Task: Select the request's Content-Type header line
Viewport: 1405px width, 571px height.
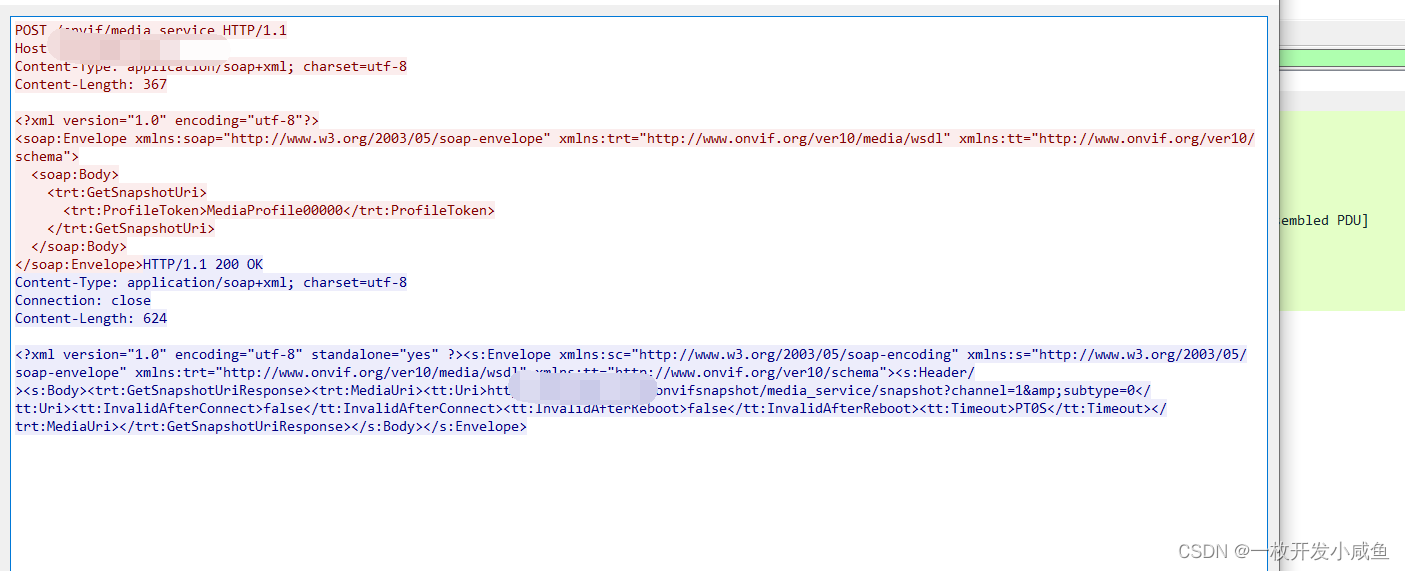Action: tap(210, 66)
